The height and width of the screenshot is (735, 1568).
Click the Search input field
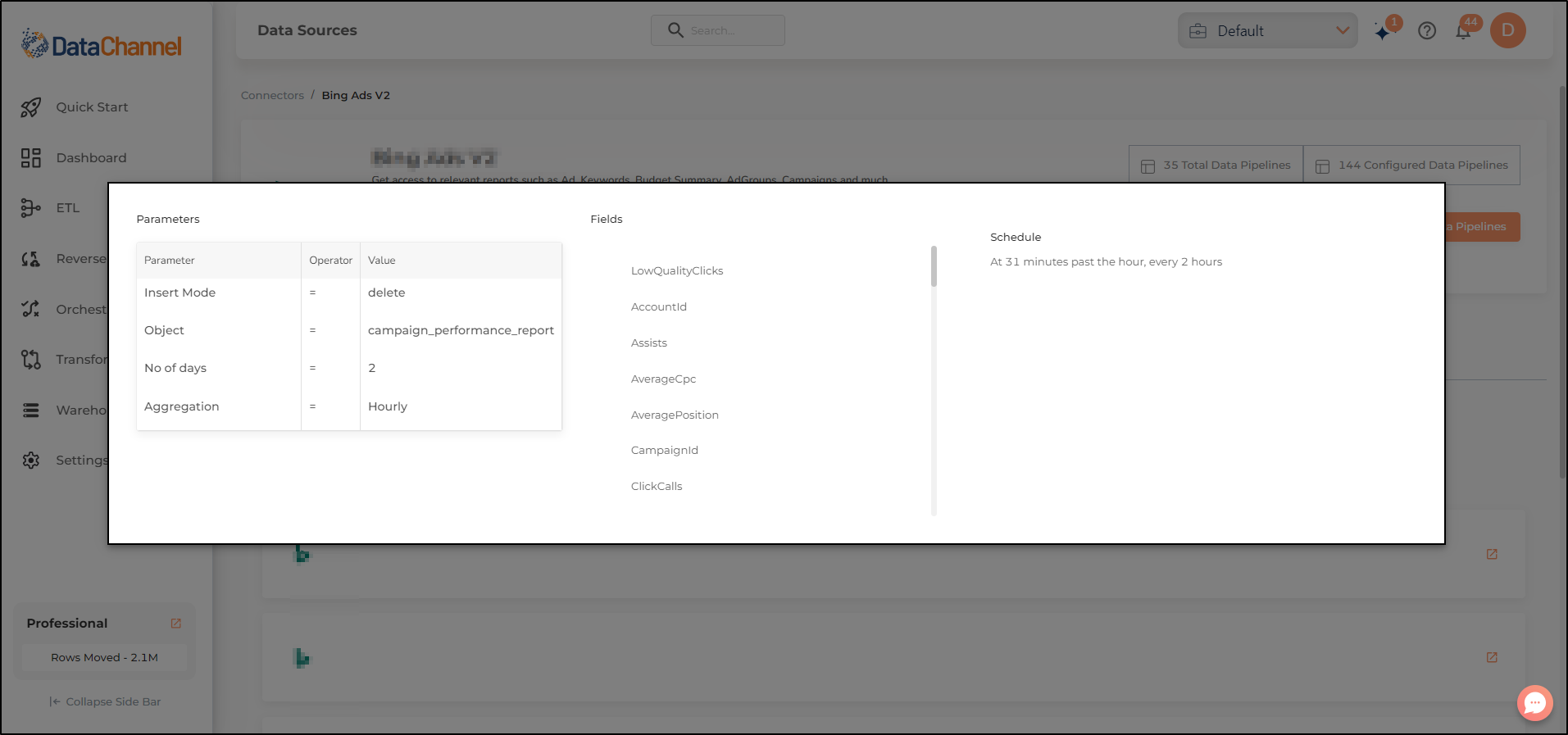click(x=718, y=30)
